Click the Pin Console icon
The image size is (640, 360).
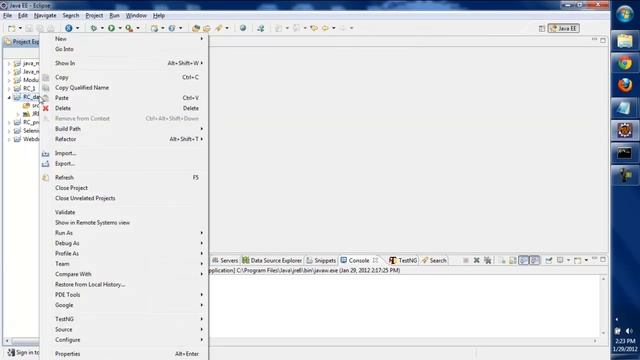[549, 260]
